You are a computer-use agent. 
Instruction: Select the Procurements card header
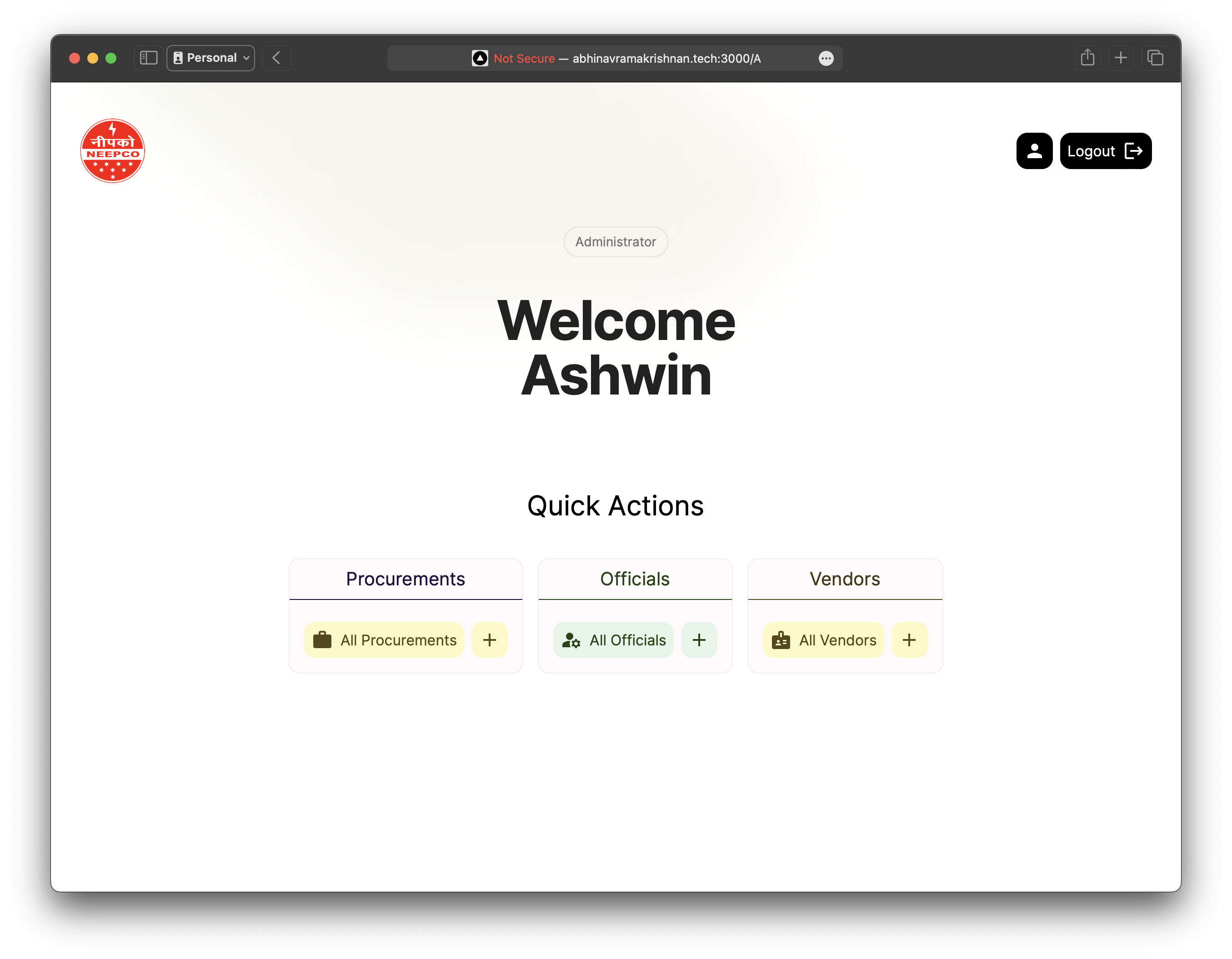pos(406,578)
